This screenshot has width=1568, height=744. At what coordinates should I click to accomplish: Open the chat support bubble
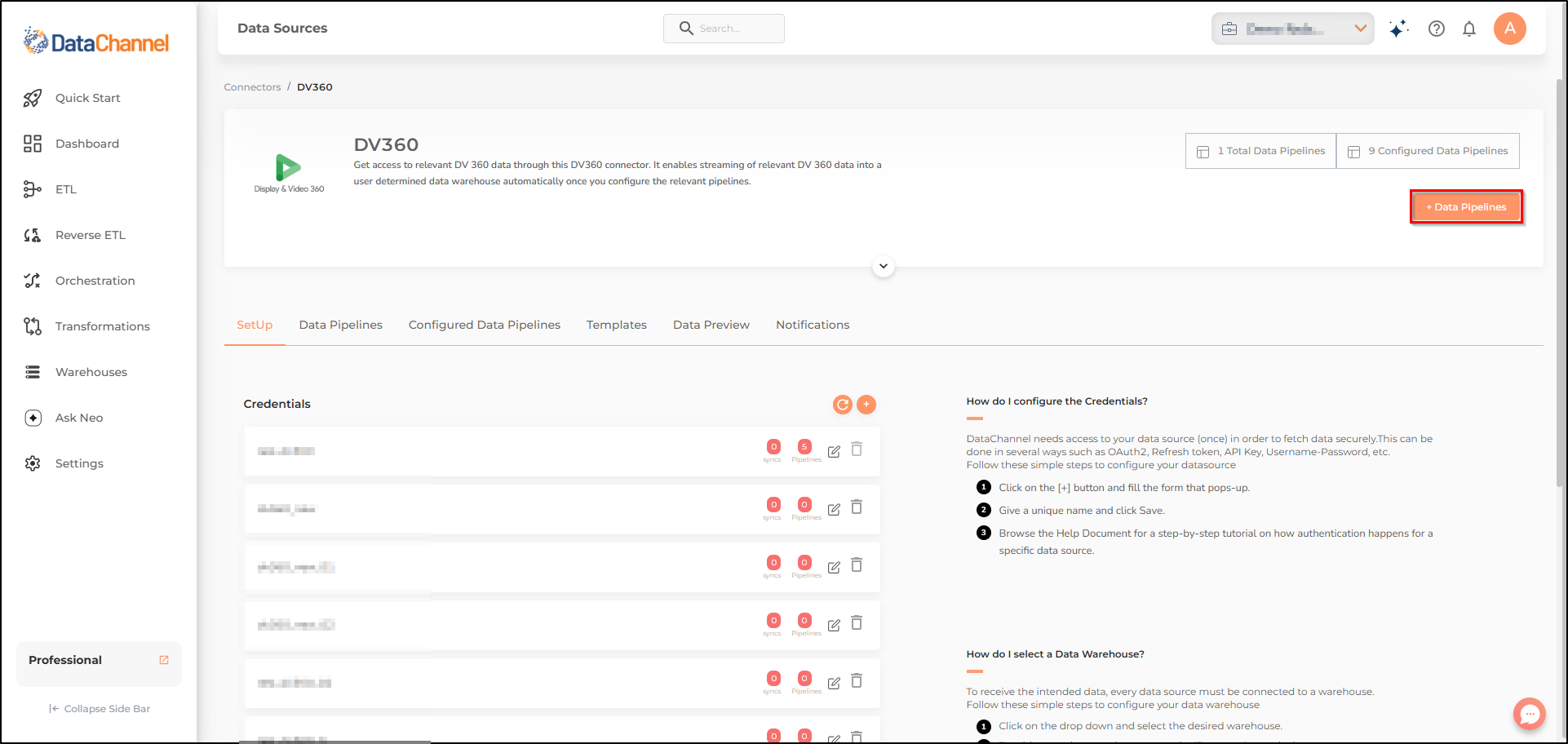1530,714
